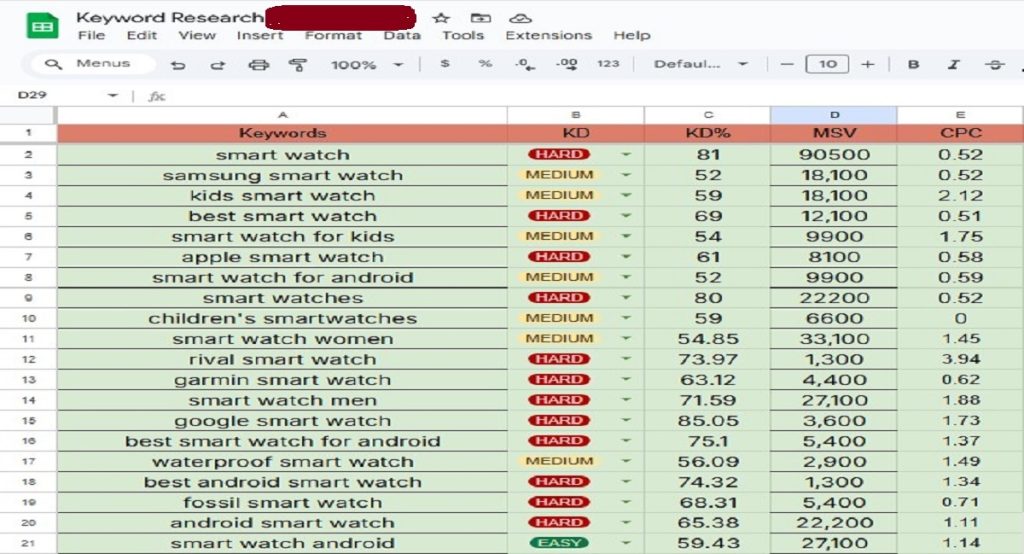1024x554 pixels.
Task: Open the 123 number formats menu
Action: (608, 64)
